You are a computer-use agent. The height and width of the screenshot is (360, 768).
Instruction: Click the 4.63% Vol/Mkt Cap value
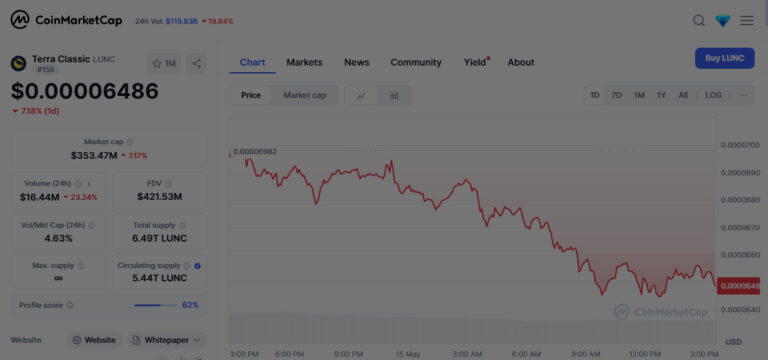point(58,239)
